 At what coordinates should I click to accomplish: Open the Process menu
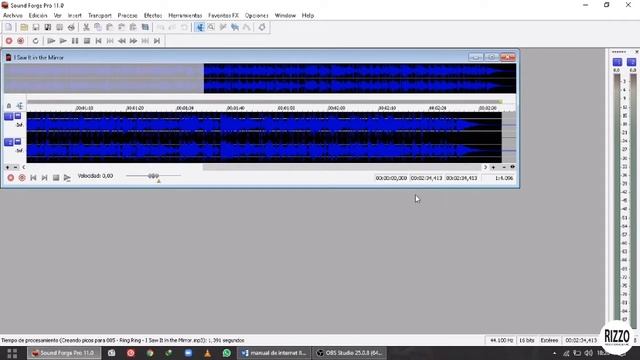(127, 16)
